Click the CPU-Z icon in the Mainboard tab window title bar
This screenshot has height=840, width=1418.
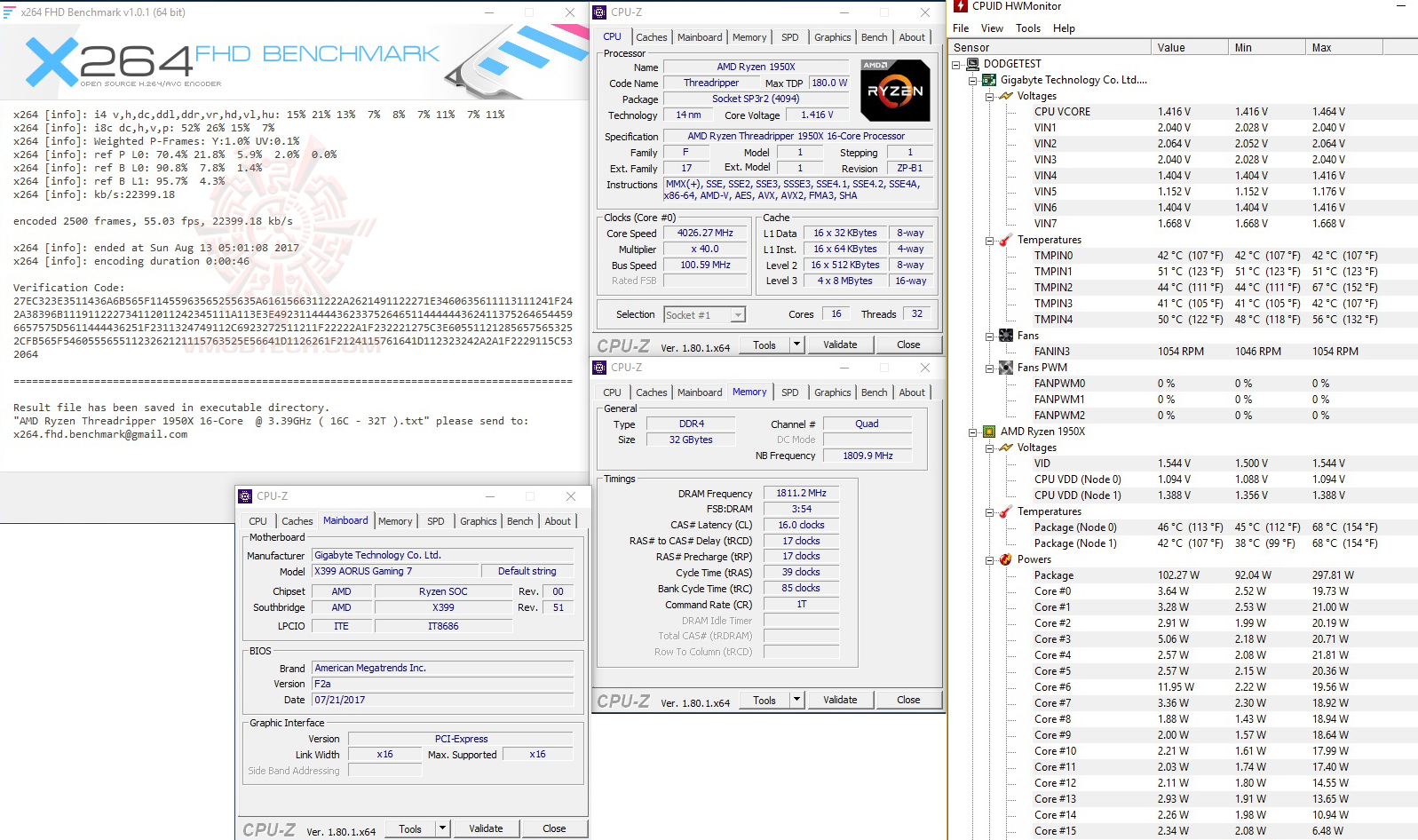click(x=245, y=496)
